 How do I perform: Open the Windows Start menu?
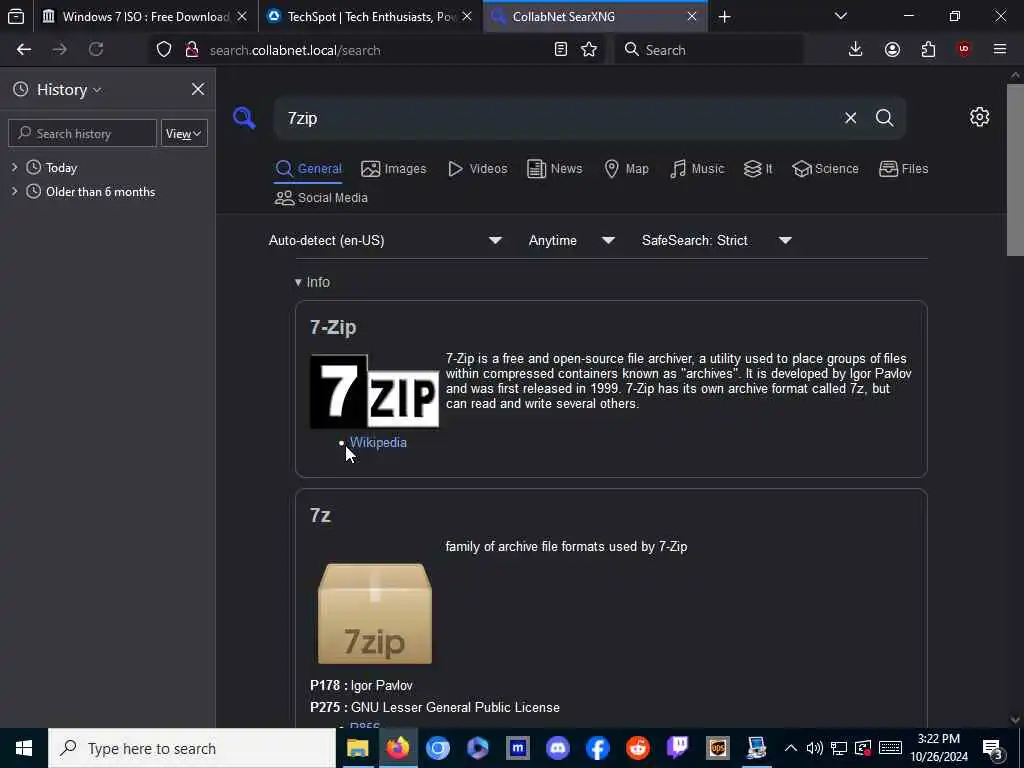(x=24, y=748)
